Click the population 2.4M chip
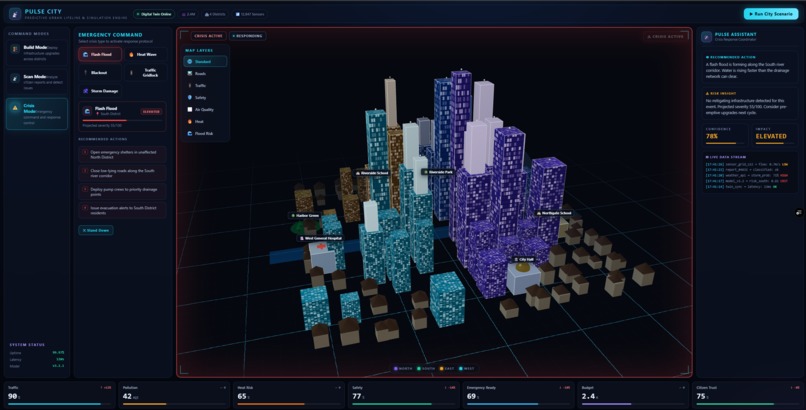Screen dimensions: 806x410 [188, 14]
